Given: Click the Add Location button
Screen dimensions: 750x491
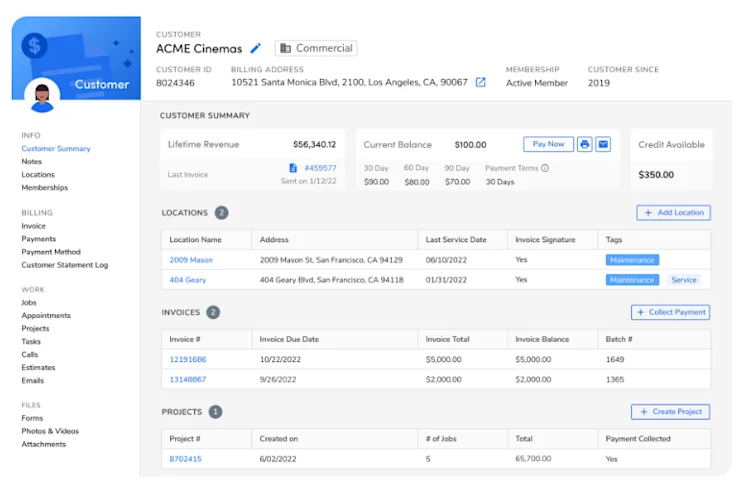Looking at the screenshot, I should click(x=673, y=213).
